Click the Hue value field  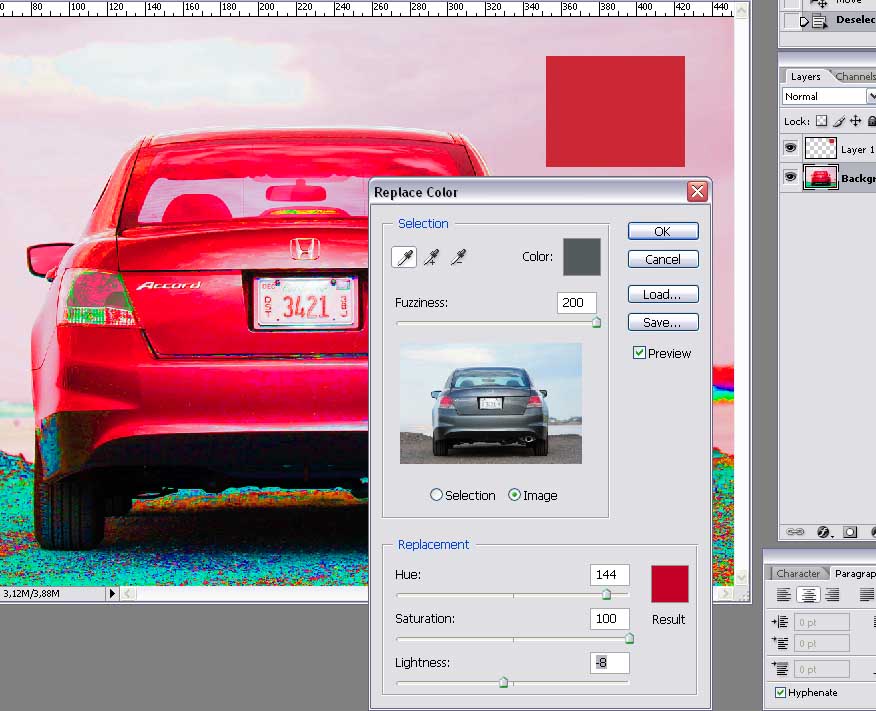click(x=610, y=575)
